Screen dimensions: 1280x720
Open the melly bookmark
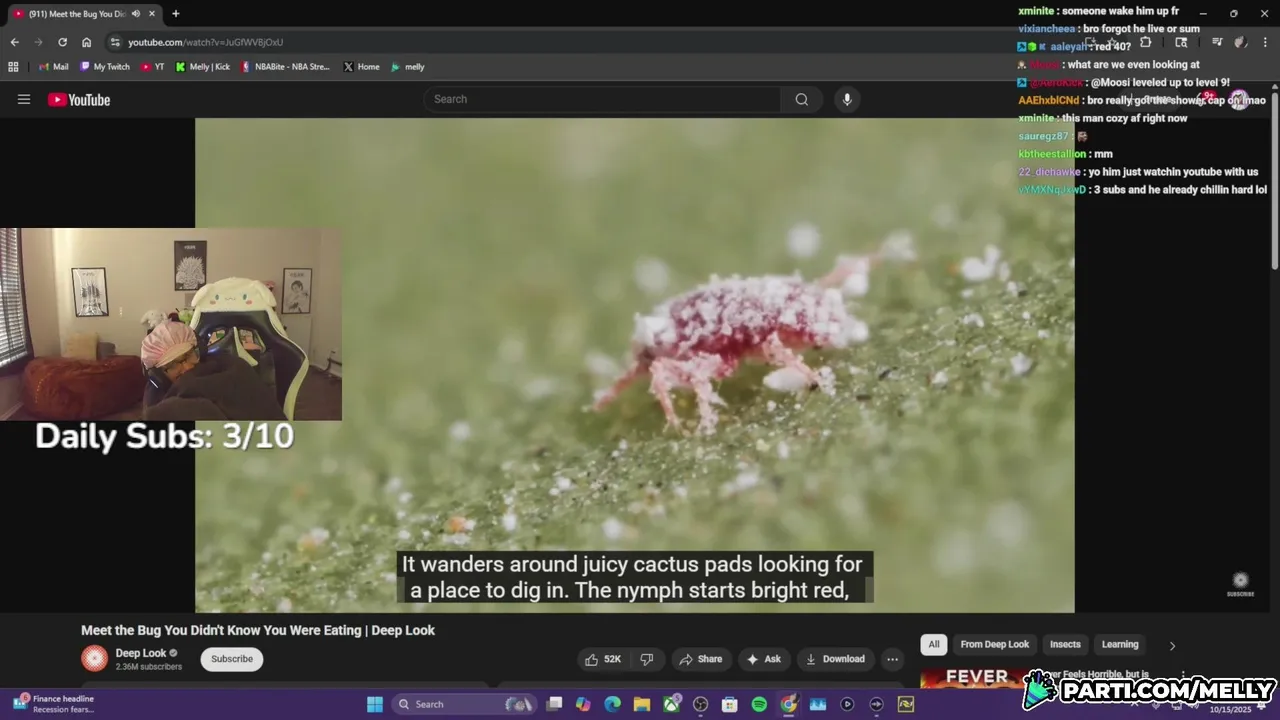408,67
